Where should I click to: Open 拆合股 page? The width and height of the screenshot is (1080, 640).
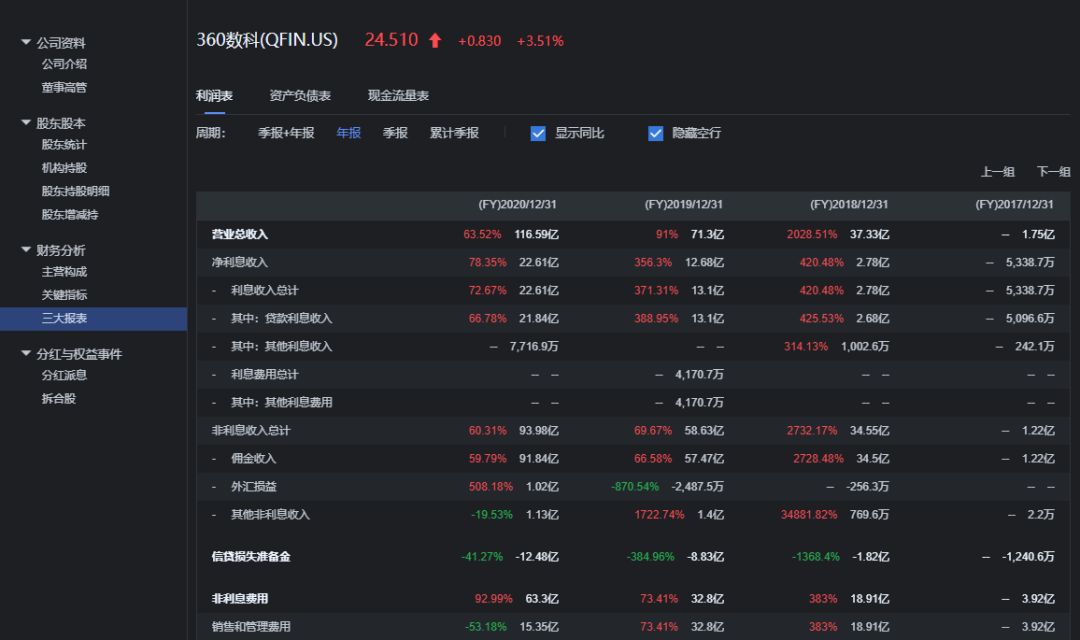click(59, 399)
